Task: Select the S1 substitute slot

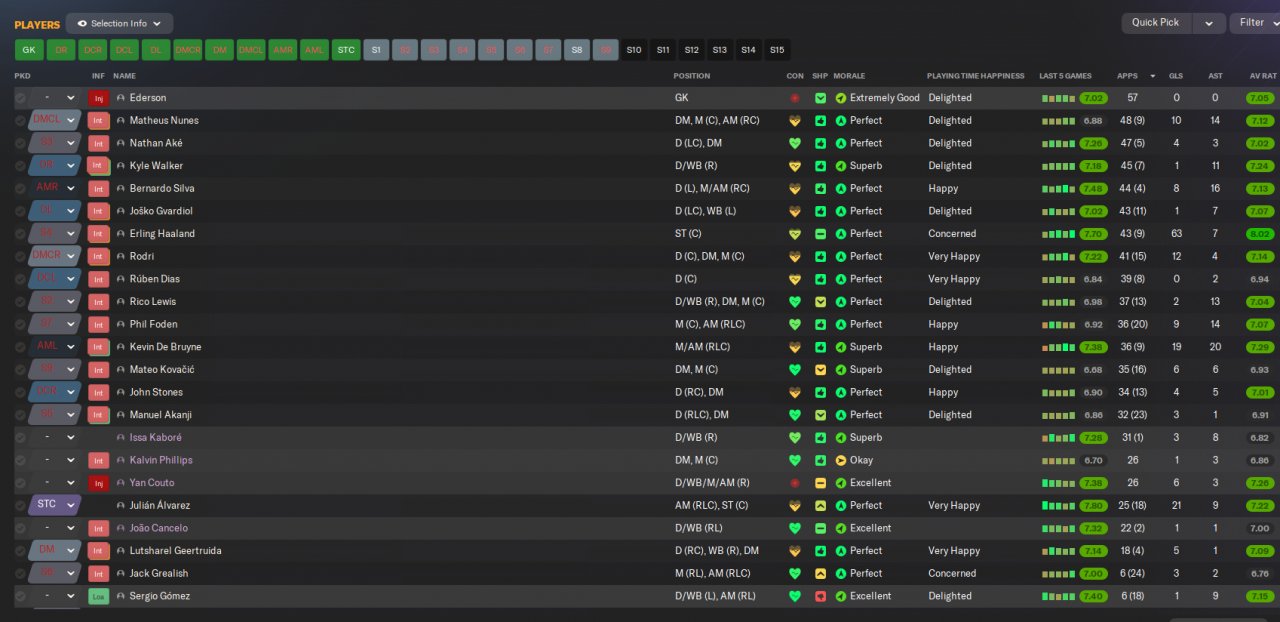Action: [376, 50]
